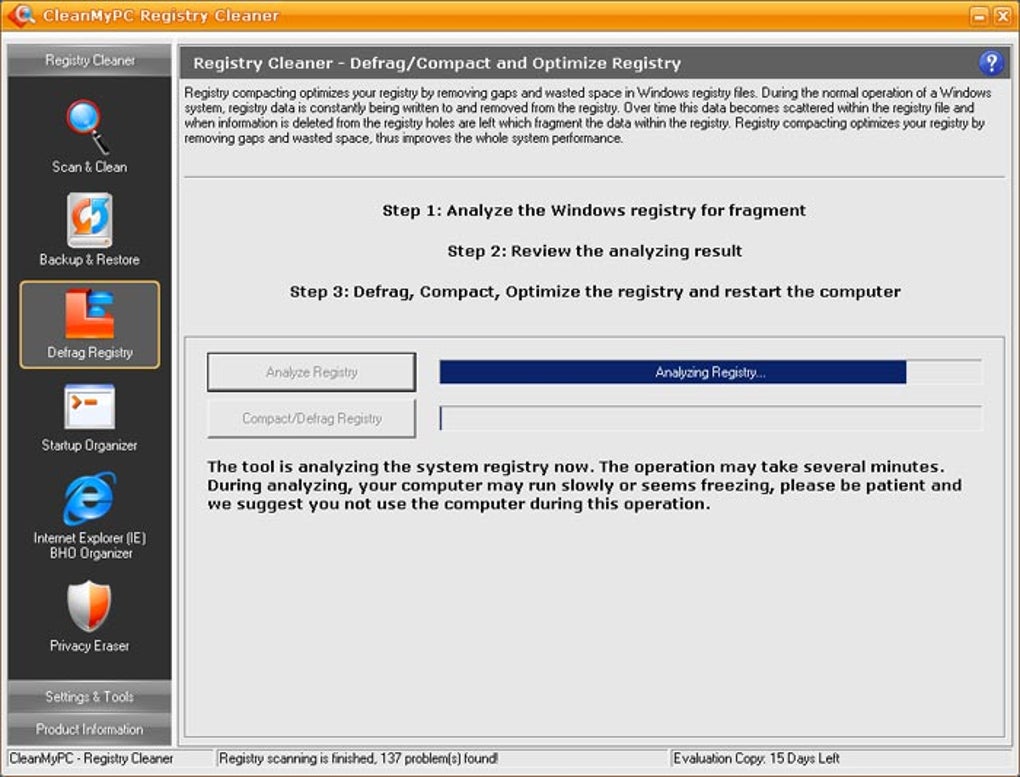The height and width of the screenshot is (777, 1020).
Task: Click the blue help question mark icon
Action: coord(991,63)
